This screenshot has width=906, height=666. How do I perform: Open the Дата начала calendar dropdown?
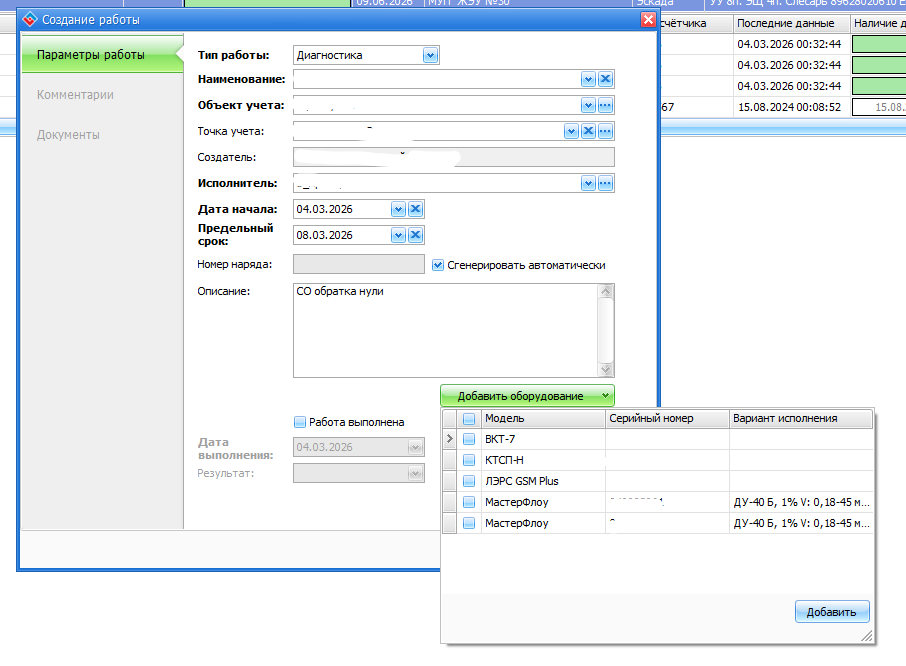coord(398,209)
